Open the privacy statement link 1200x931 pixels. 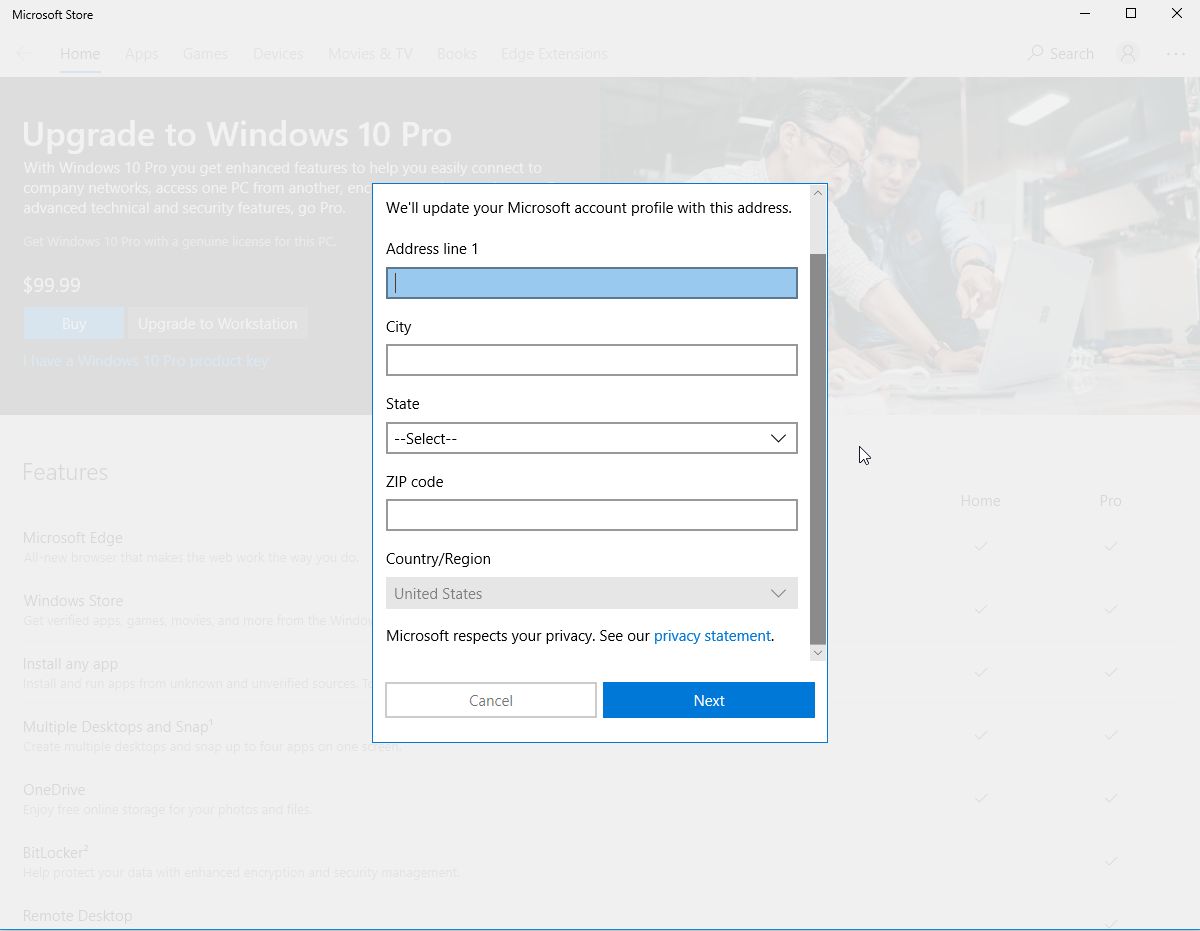712,636
